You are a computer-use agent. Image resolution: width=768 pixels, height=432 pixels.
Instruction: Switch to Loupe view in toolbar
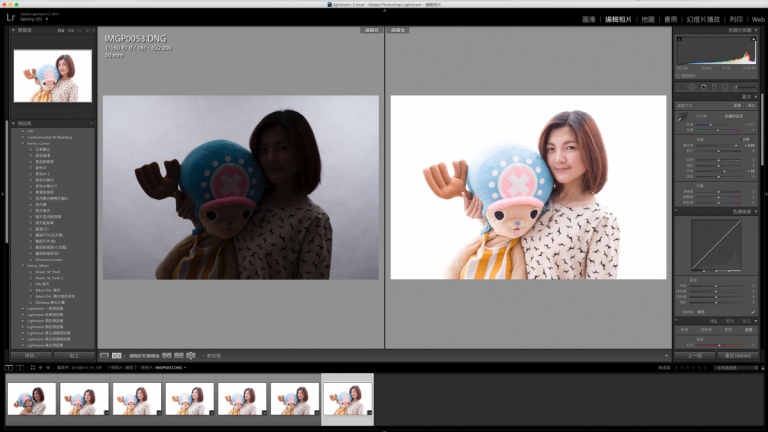[x=104, y=355]
